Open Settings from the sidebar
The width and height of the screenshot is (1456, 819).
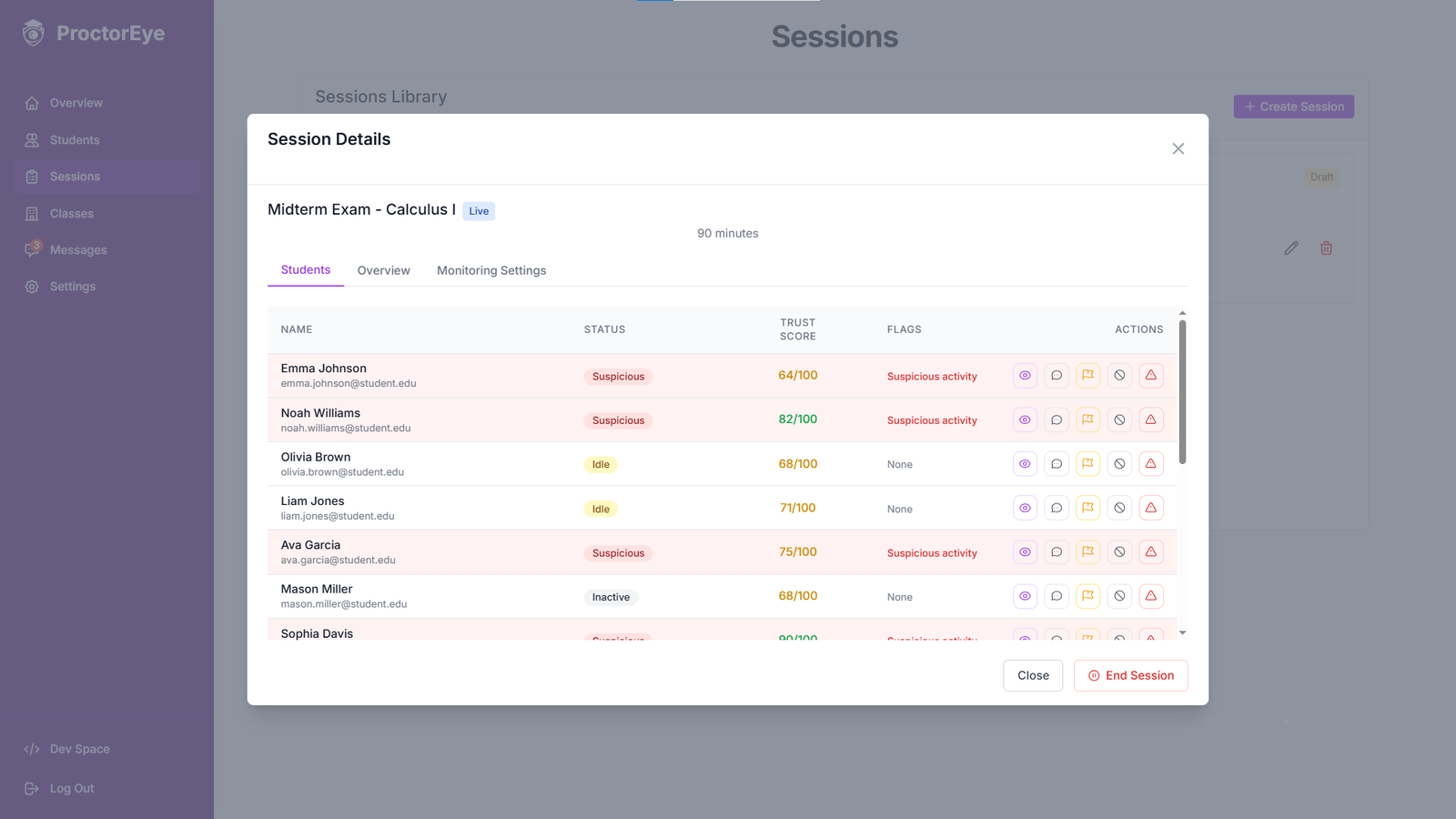(72, 286)
